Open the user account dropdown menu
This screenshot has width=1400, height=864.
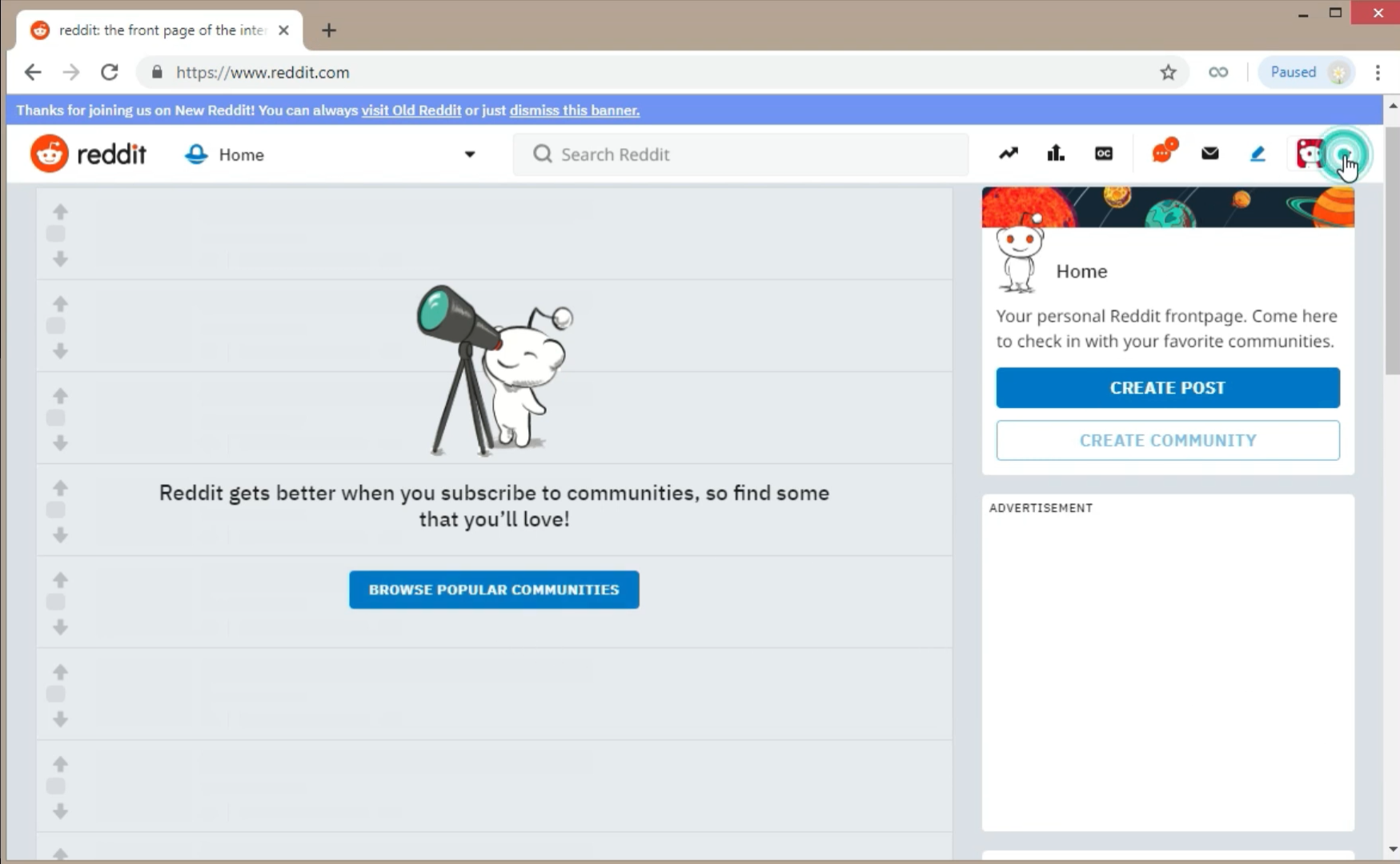[x=1345, y=154]
